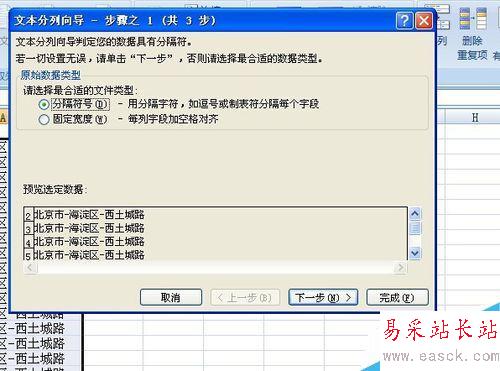The width and height of the screenshot is (500, 371).
Task: Open wizard help via question mark icon
Action: [405, 21]
